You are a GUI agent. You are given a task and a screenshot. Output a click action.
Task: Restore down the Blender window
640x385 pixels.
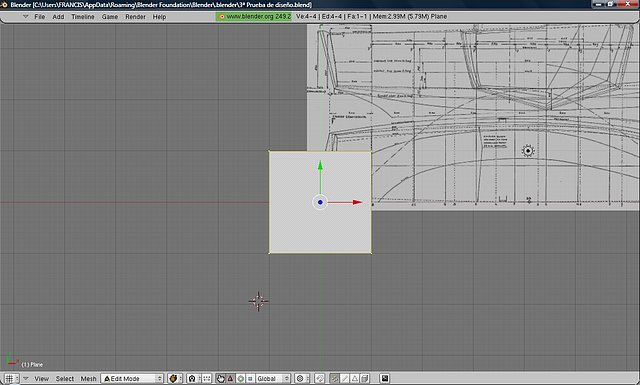point(611,4)
